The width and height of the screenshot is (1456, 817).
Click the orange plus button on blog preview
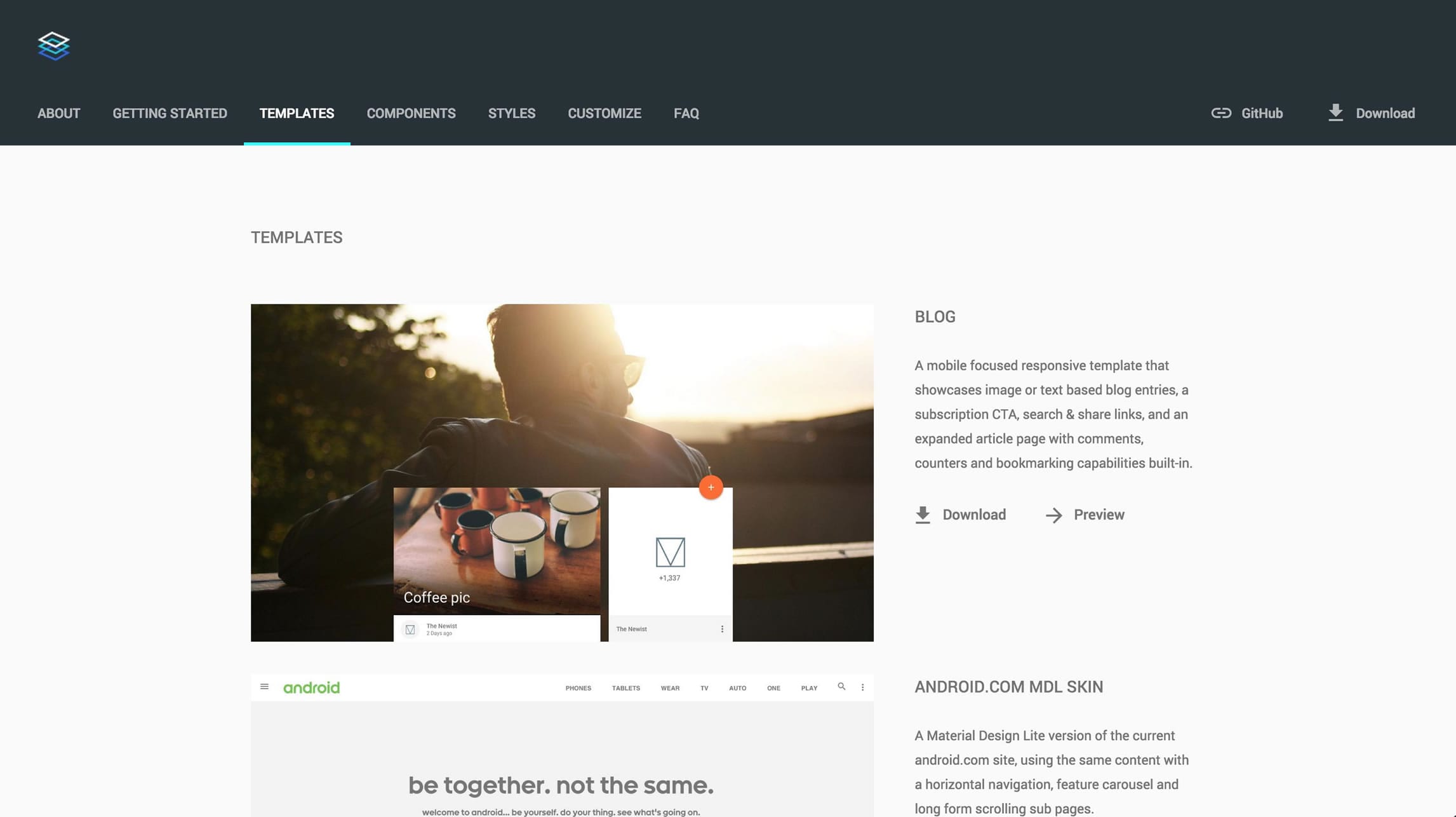[711, 487]
